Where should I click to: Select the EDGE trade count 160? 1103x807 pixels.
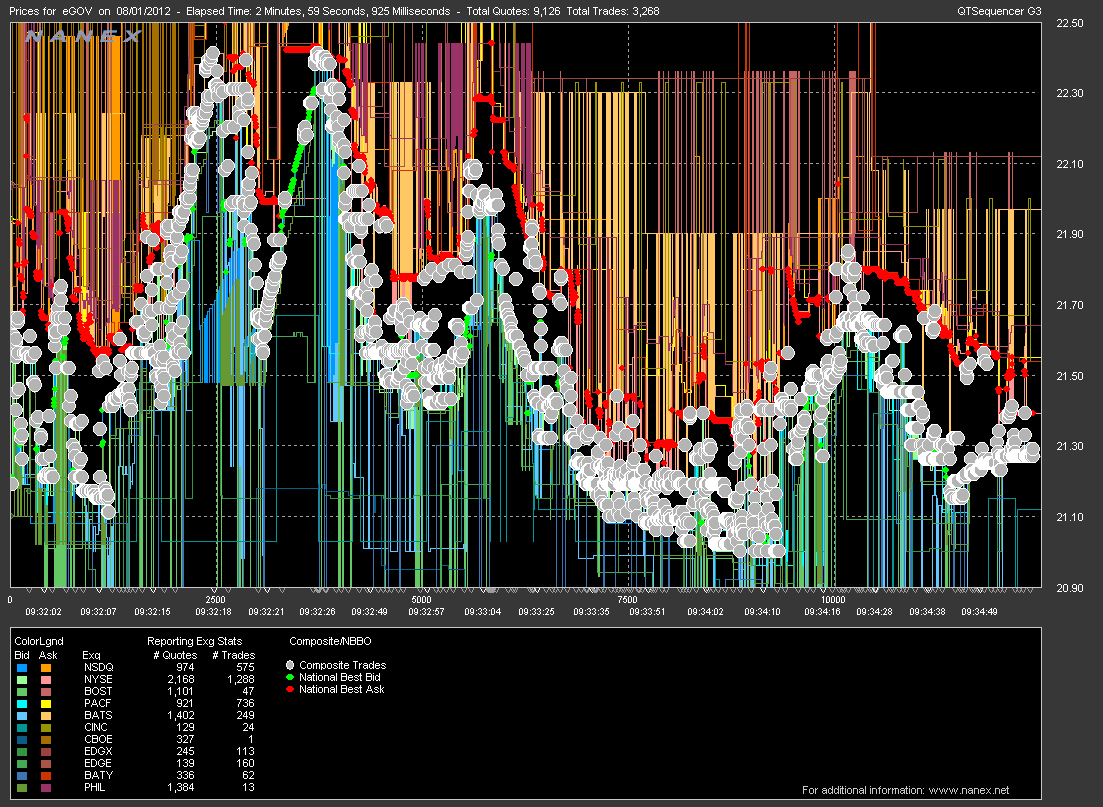click(245, 763)
